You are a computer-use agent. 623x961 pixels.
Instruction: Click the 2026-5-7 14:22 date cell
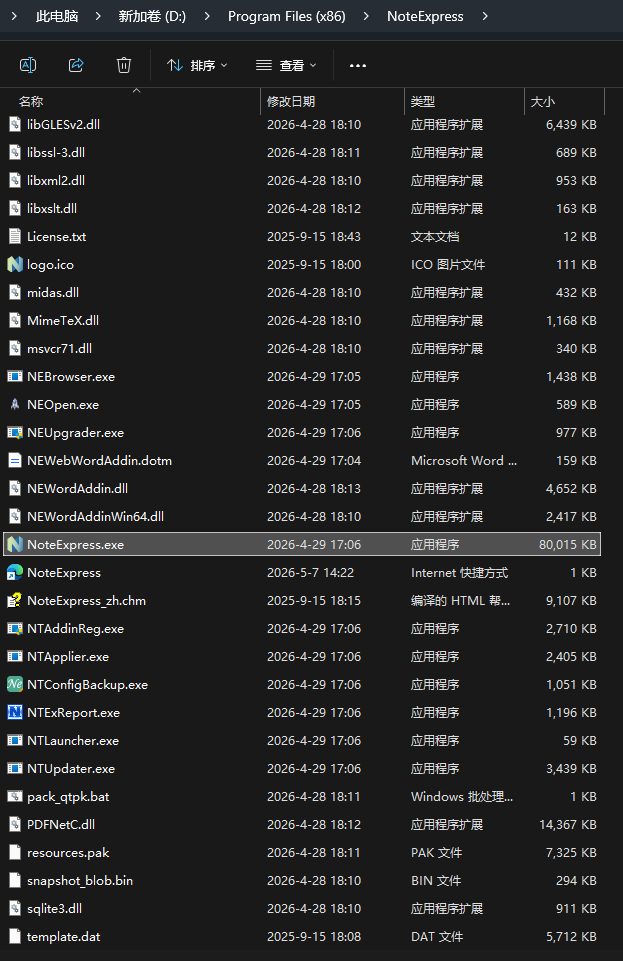tap(311, 572)
